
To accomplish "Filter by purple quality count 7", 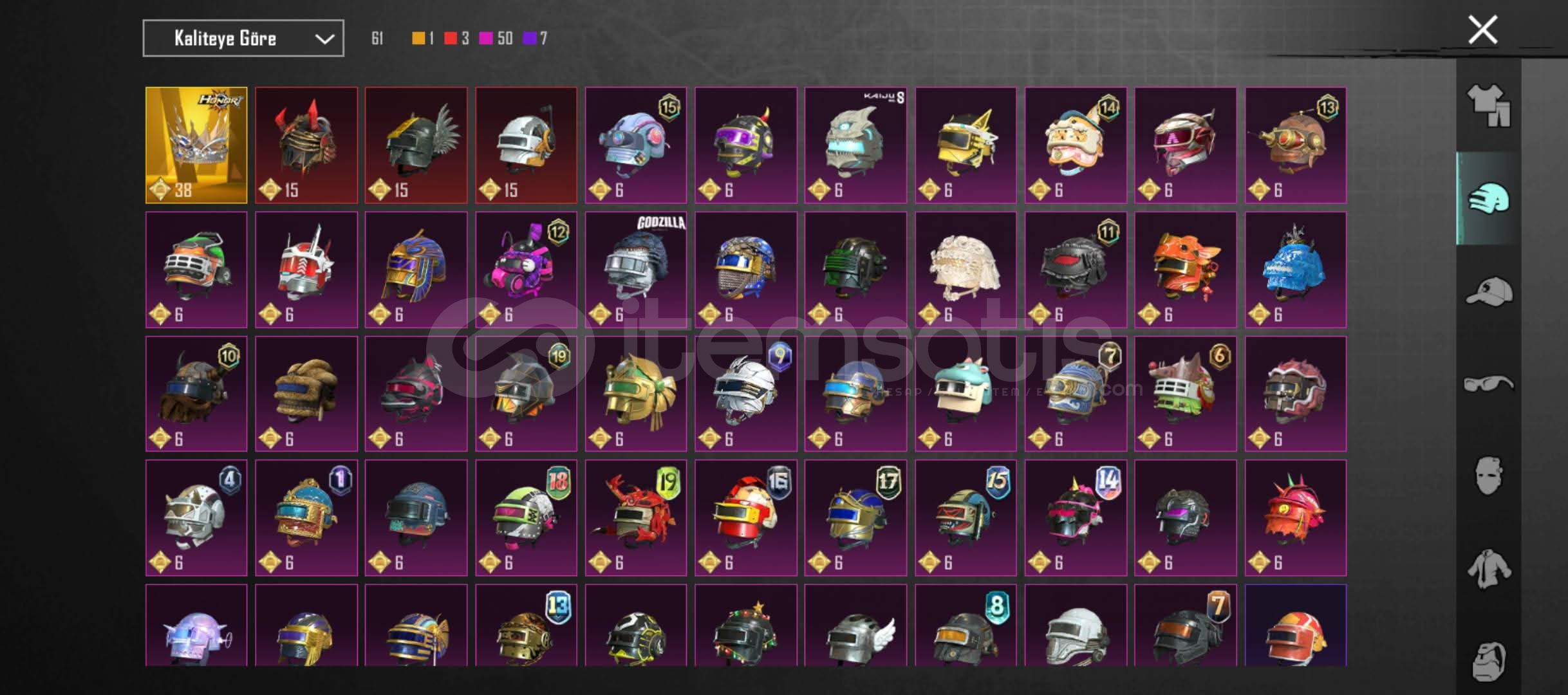I will 535,39.
